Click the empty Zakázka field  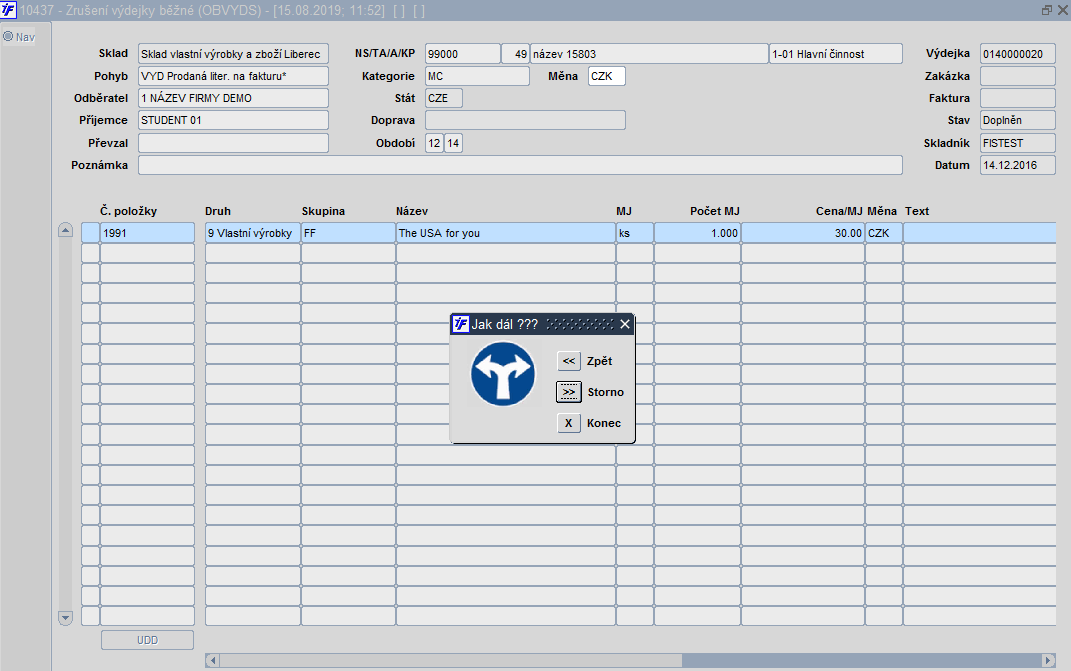click(x=1018, y=76)
